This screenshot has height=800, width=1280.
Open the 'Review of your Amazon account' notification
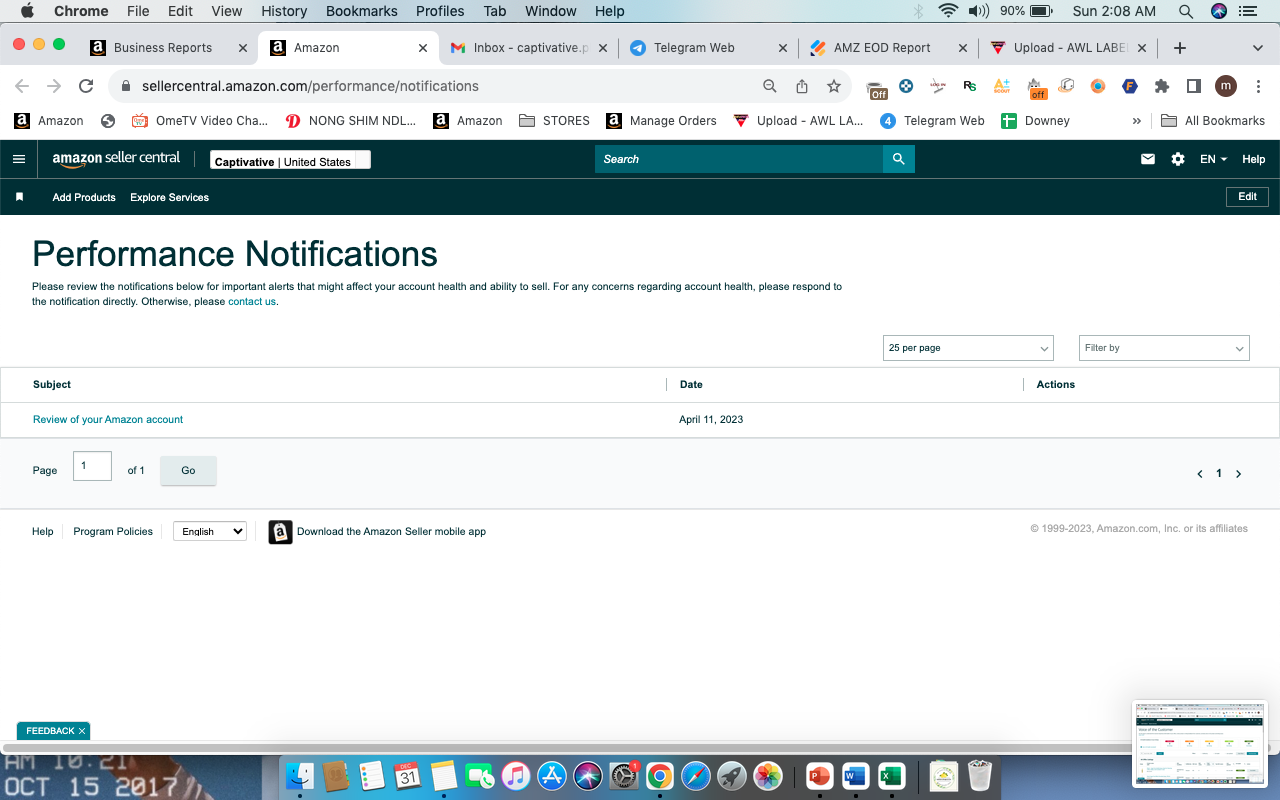(x=108, y=420)
